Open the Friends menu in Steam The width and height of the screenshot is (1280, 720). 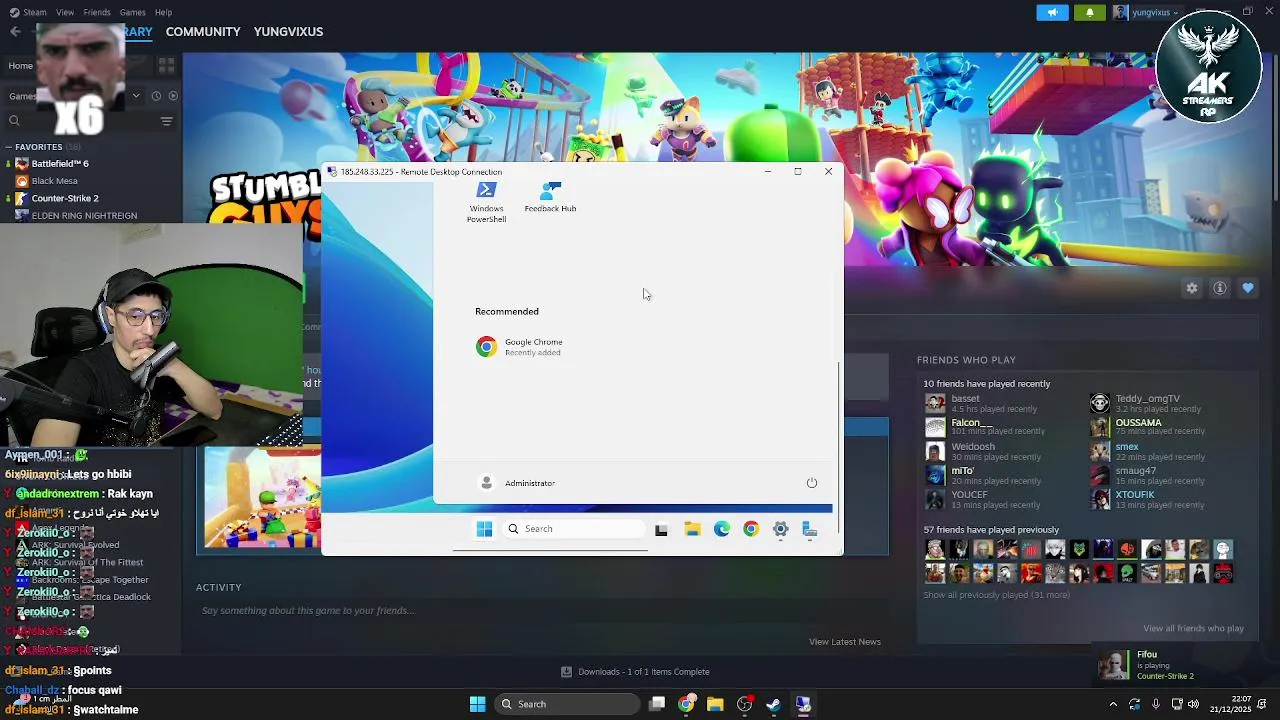(97, 12)
